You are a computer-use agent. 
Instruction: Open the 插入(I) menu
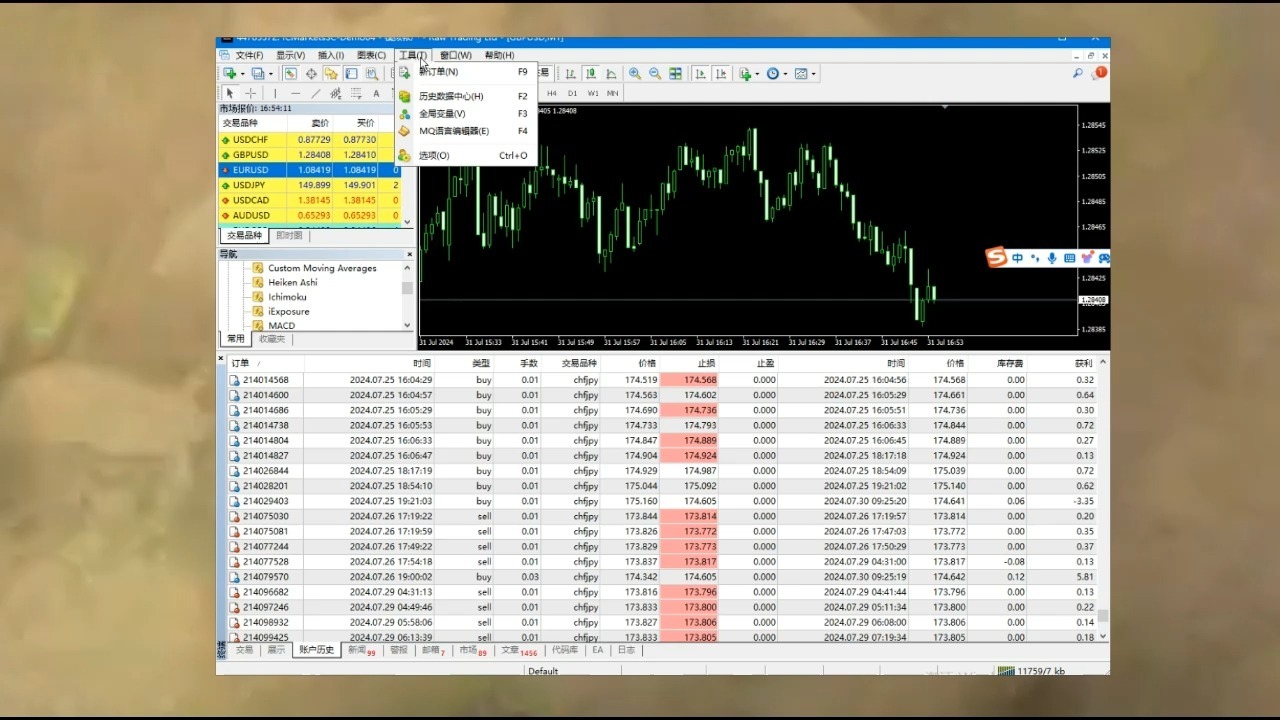click(x=330, y=55)
